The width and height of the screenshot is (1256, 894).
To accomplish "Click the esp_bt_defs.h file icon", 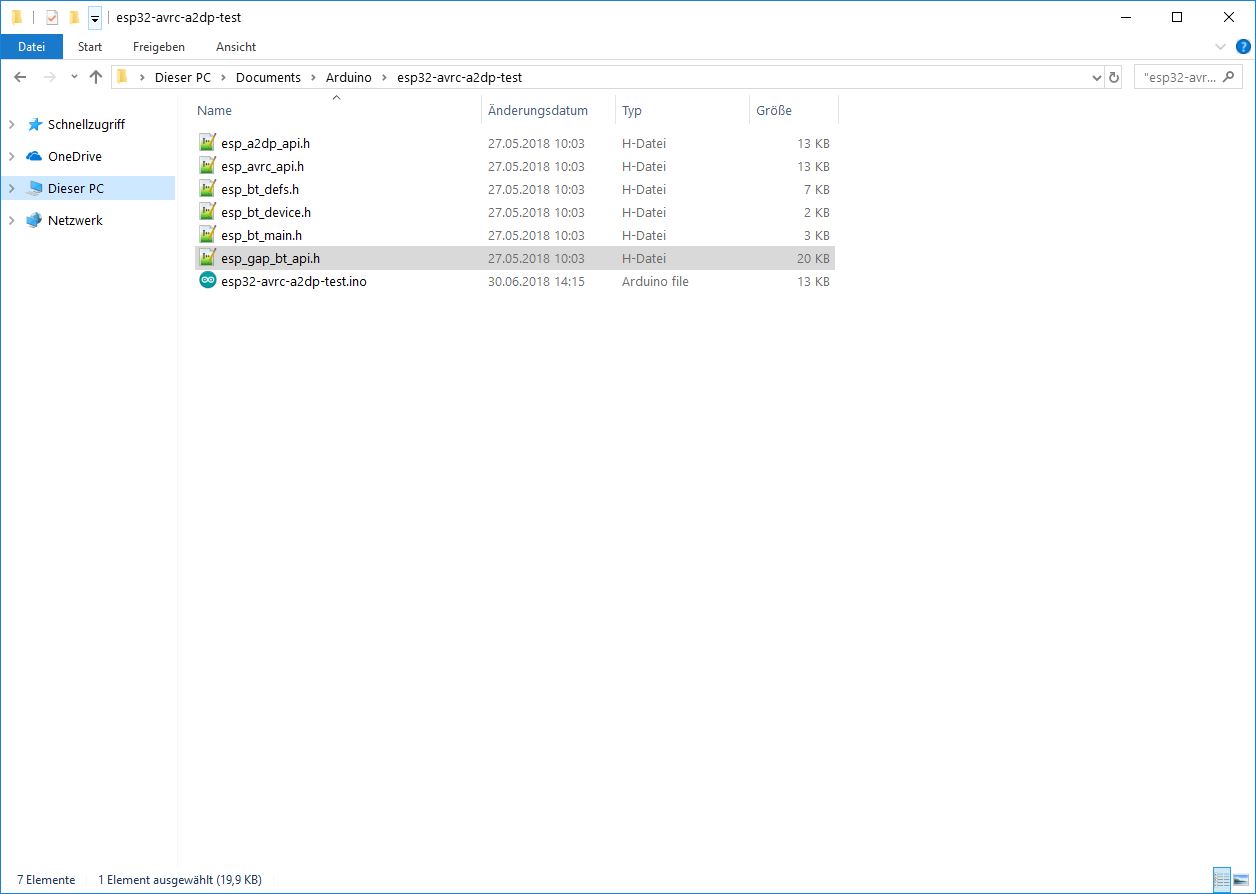I will pyautogui.click(x=208, y=189).
